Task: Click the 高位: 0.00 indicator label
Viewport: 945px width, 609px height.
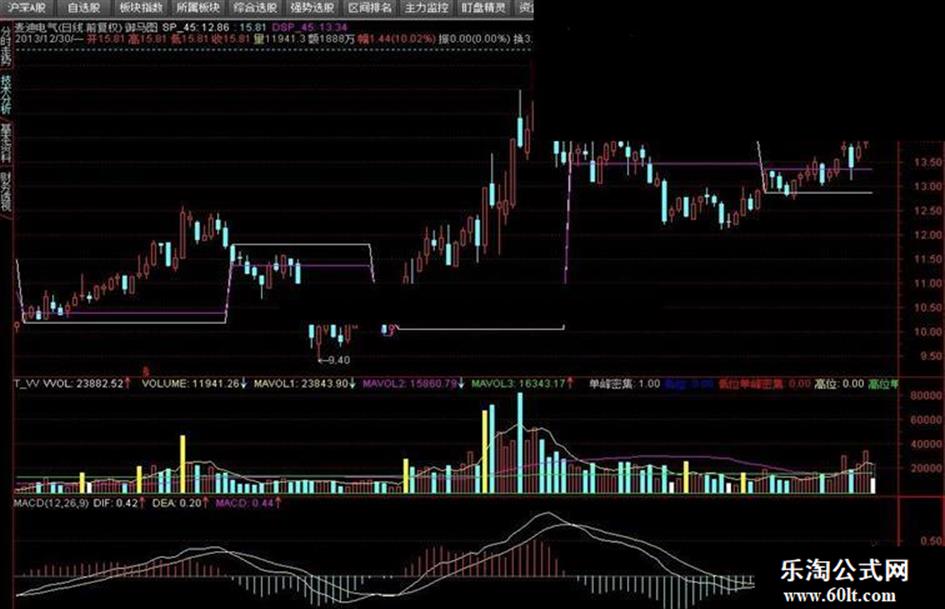Action: [x=839, y=383]
